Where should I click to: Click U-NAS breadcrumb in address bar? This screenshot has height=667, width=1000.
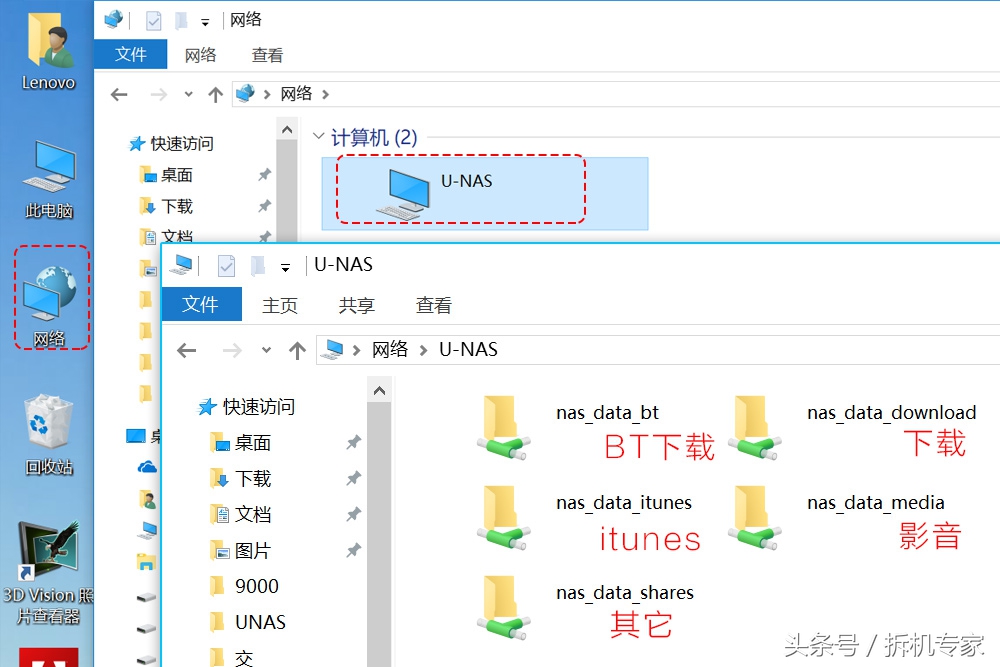(468, 349)
